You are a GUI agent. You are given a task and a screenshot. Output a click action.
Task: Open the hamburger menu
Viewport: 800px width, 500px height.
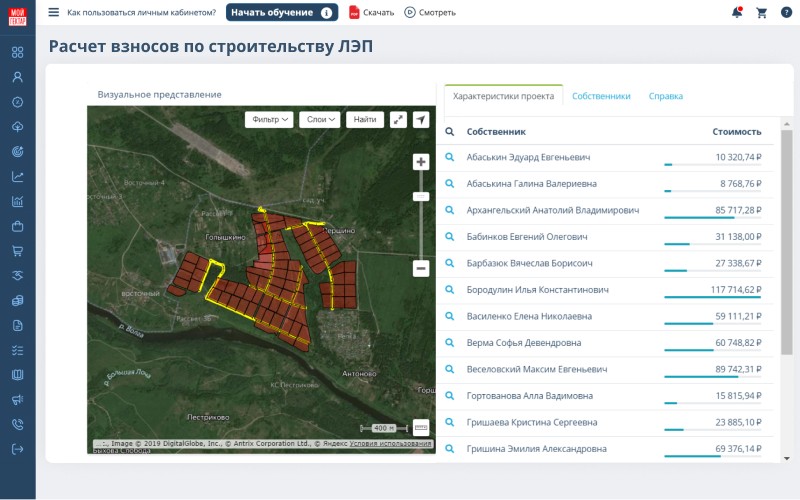pos(54,12)
